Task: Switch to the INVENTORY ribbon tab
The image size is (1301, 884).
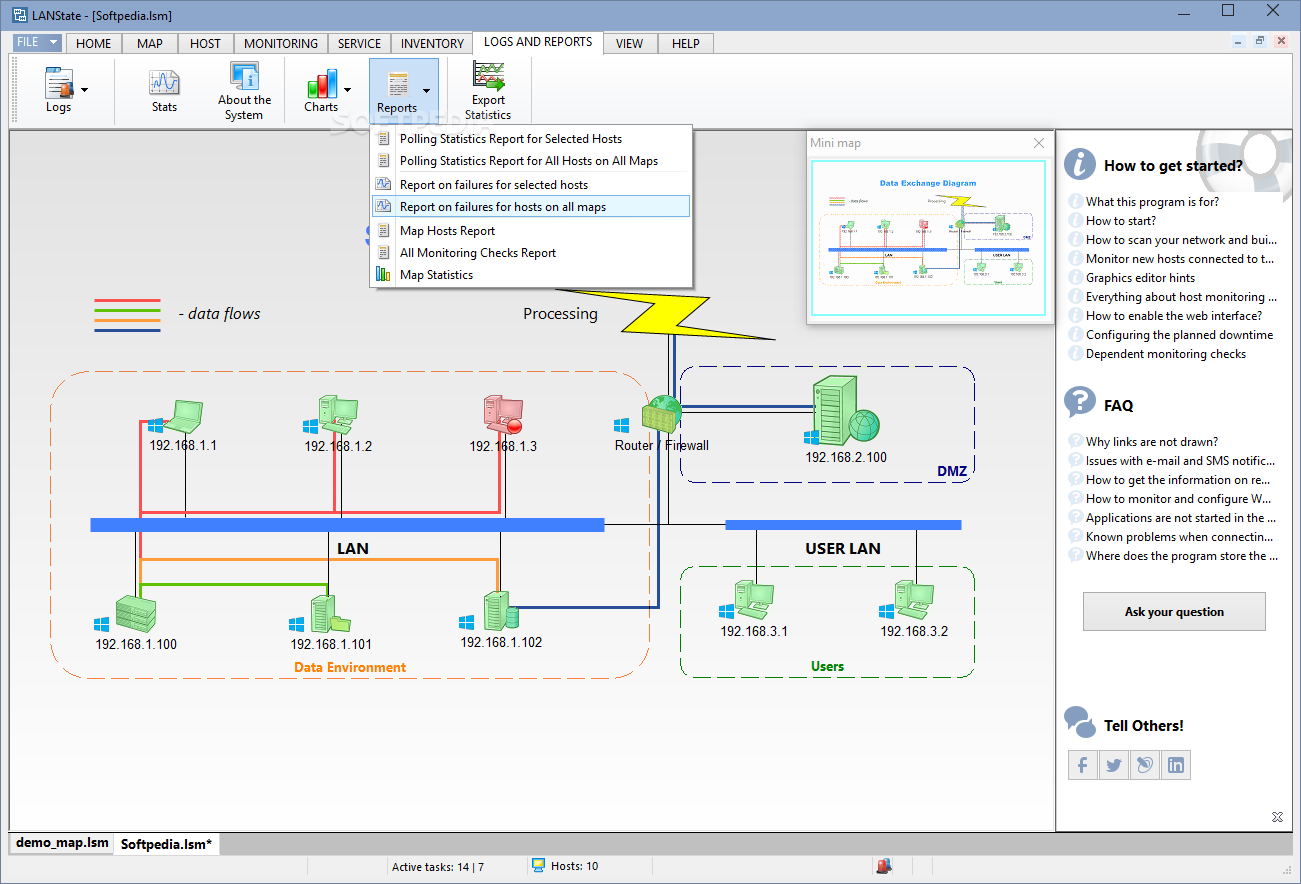Action: click(x=432, y=43)
